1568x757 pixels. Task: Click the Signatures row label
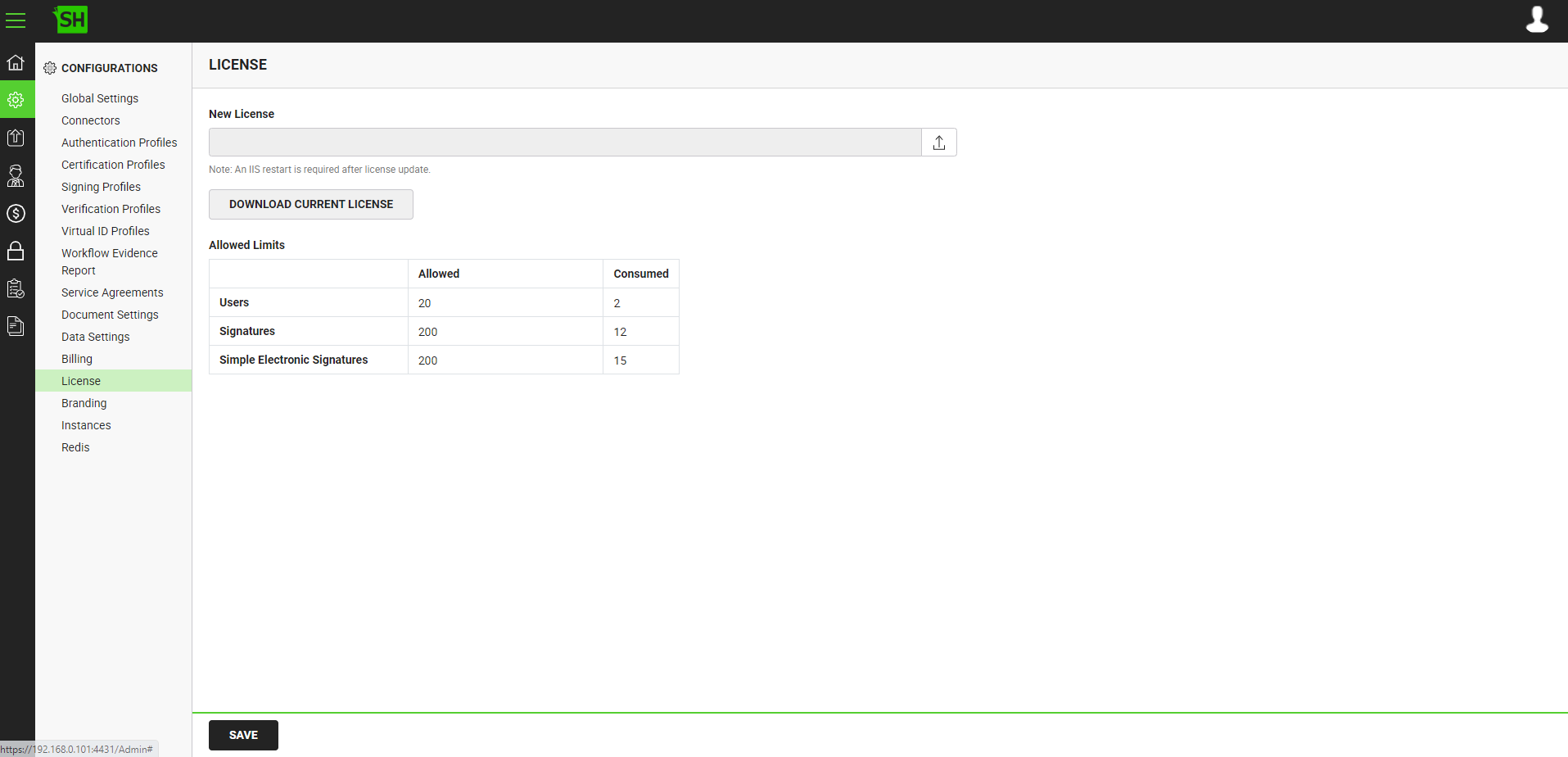click(247, 331)
